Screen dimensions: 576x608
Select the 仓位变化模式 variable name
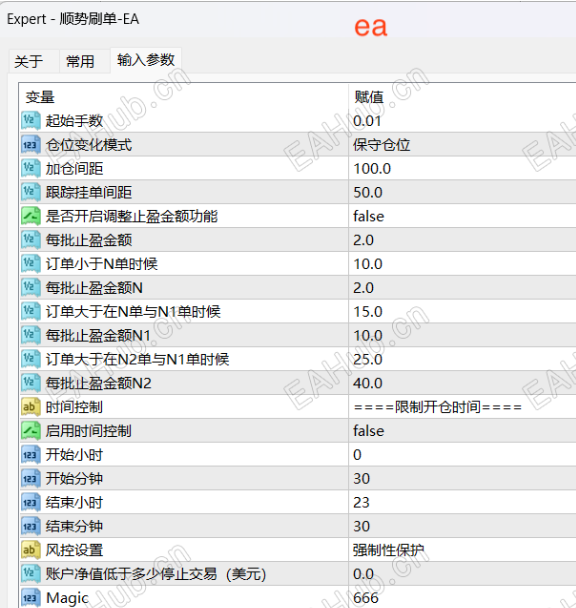(x=89, y=145)
